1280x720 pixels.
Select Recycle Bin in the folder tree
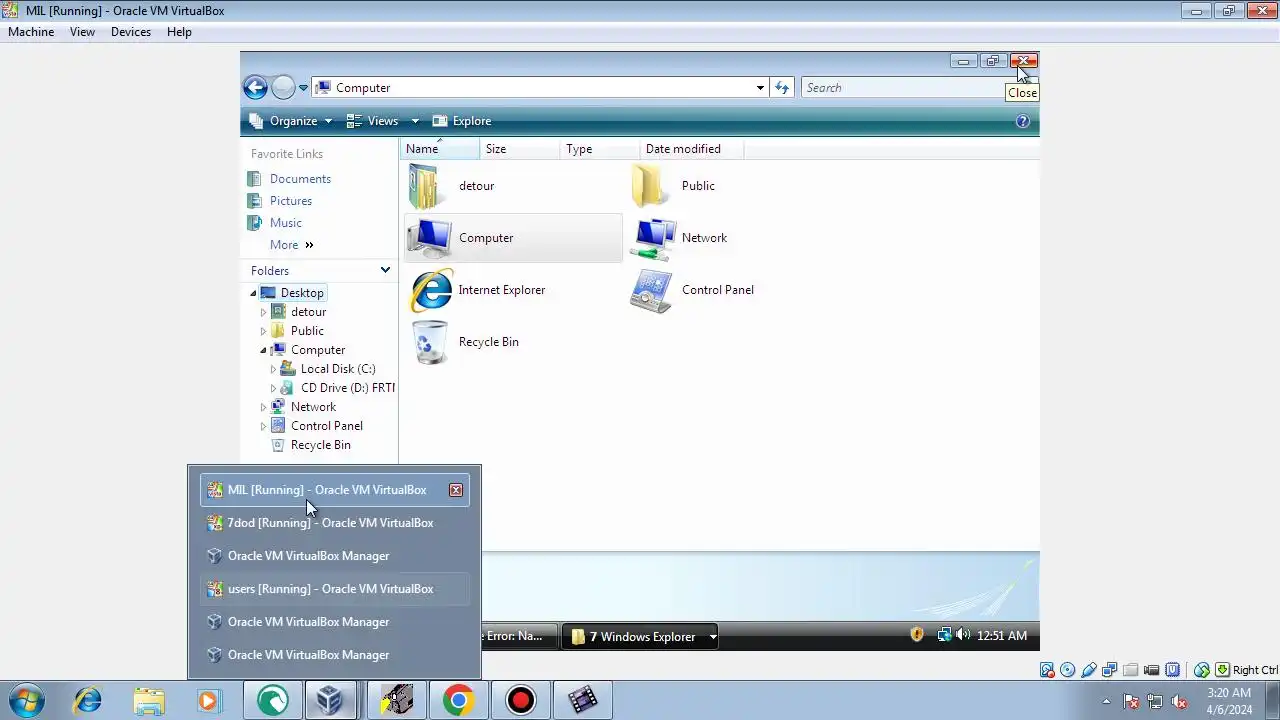[x=320, y=445]
